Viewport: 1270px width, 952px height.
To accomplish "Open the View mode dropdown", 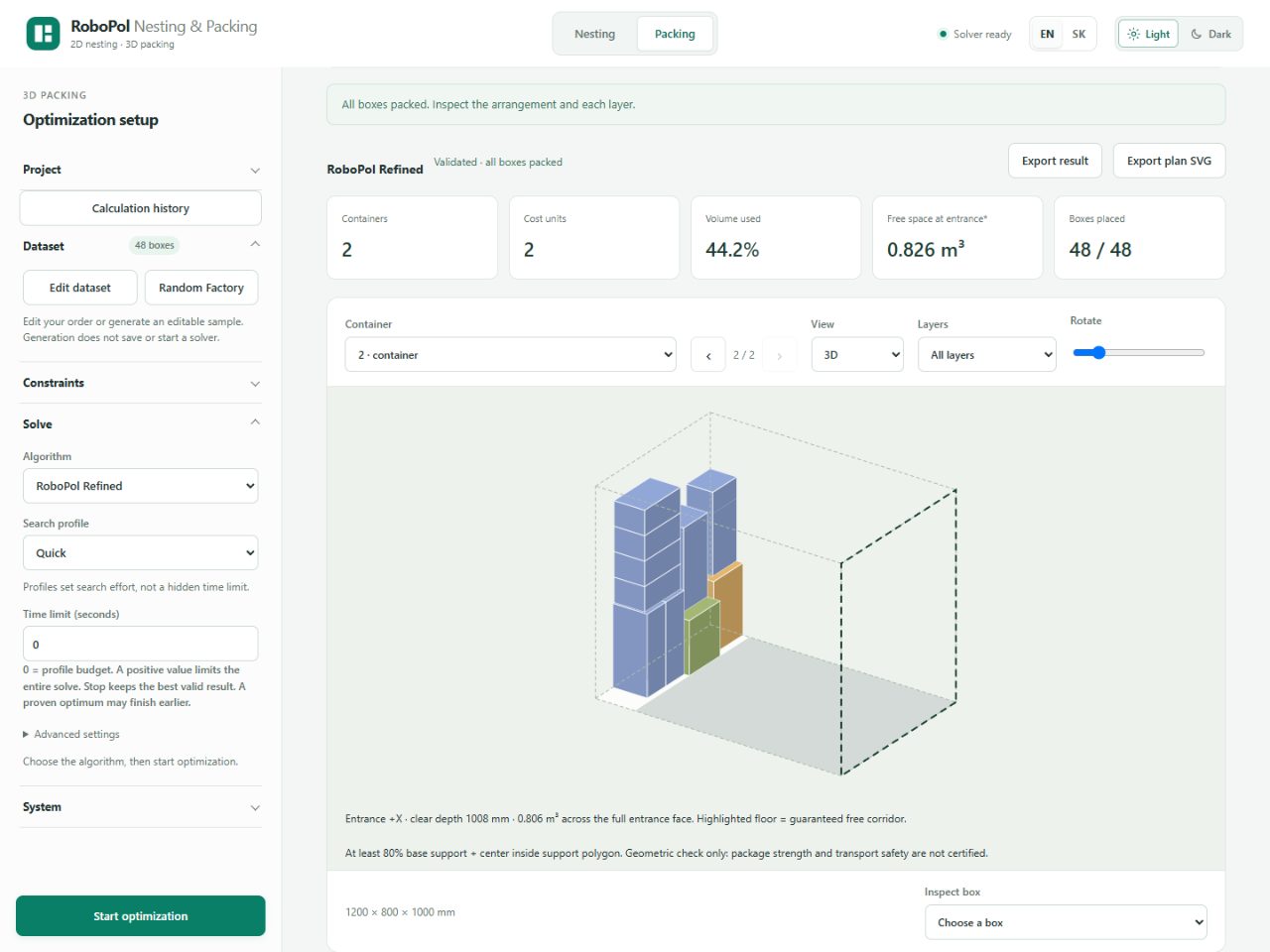I will coord(857,355).
